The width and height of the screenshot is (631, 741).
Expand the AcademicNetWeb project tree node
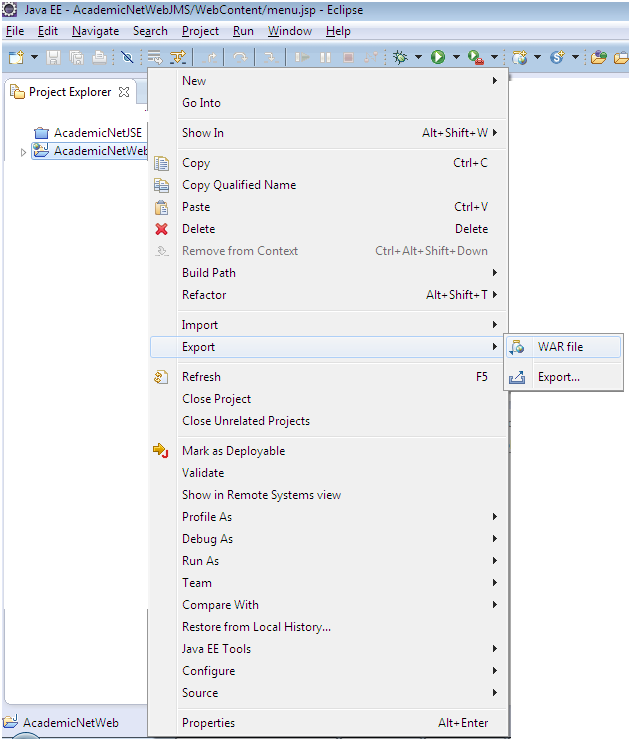[x=24, y=152]
